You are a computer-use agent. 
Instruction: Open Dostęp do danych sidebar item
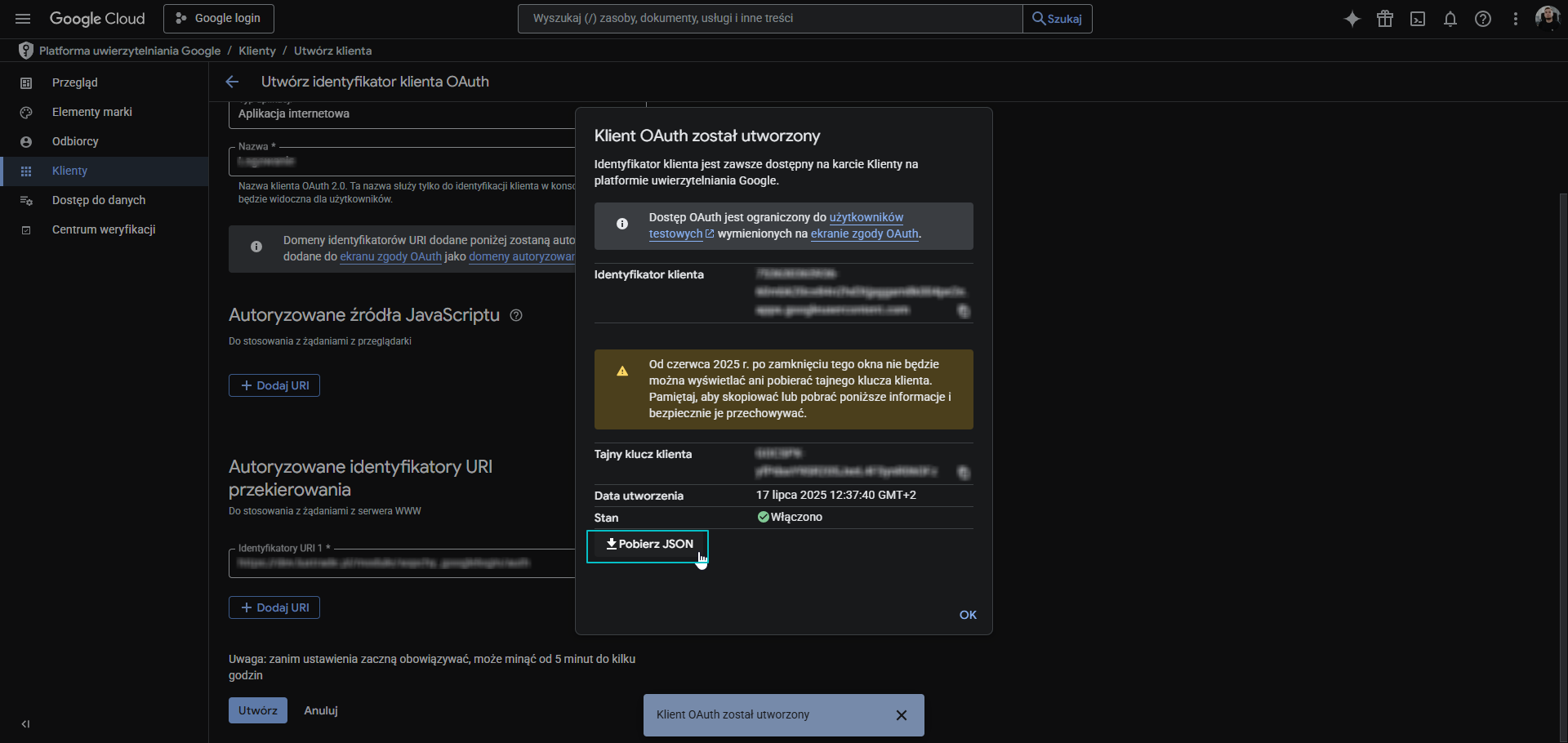pyautogui.click(x=99, y=200)
